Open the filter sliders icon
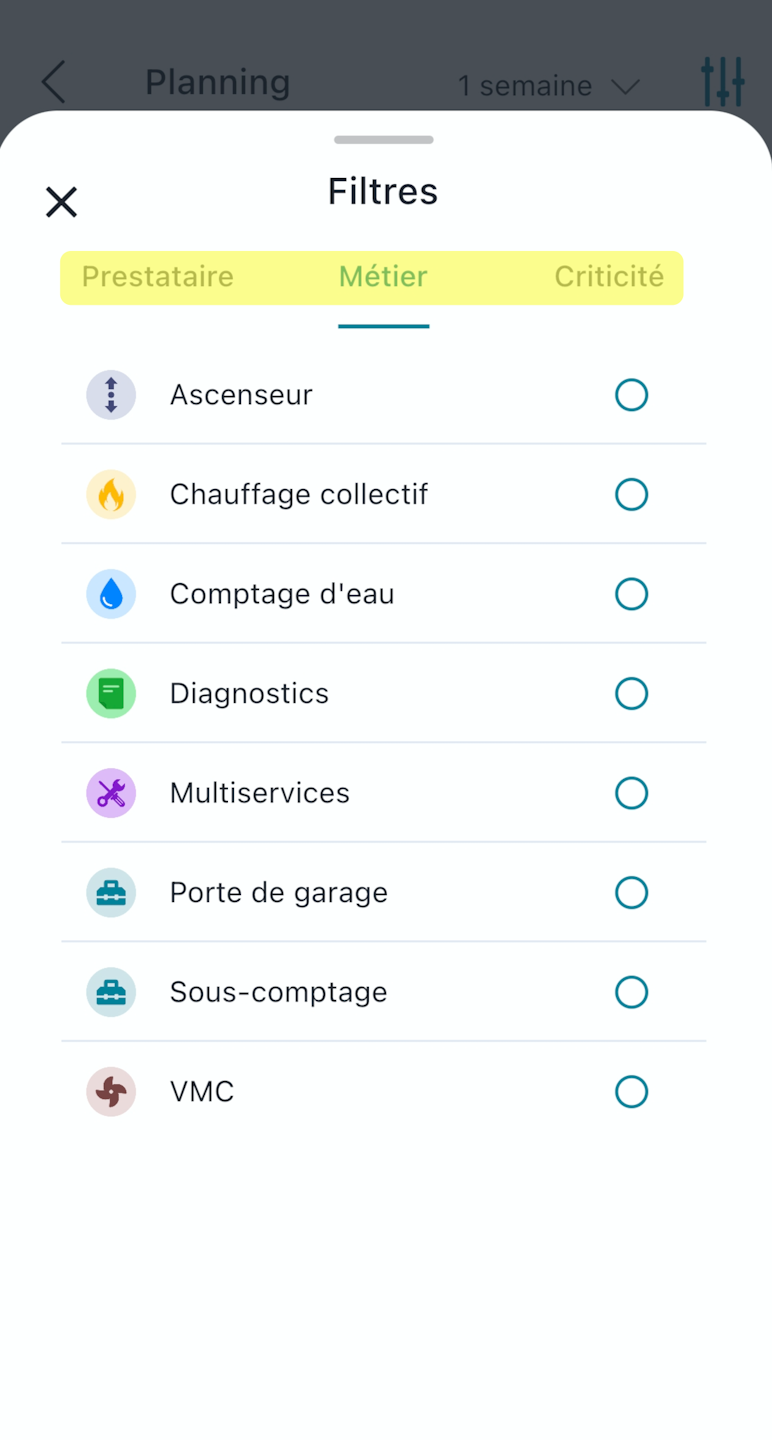Image resolution: width=772 pixels, height=1440 pixels. (x=722, y=82)
